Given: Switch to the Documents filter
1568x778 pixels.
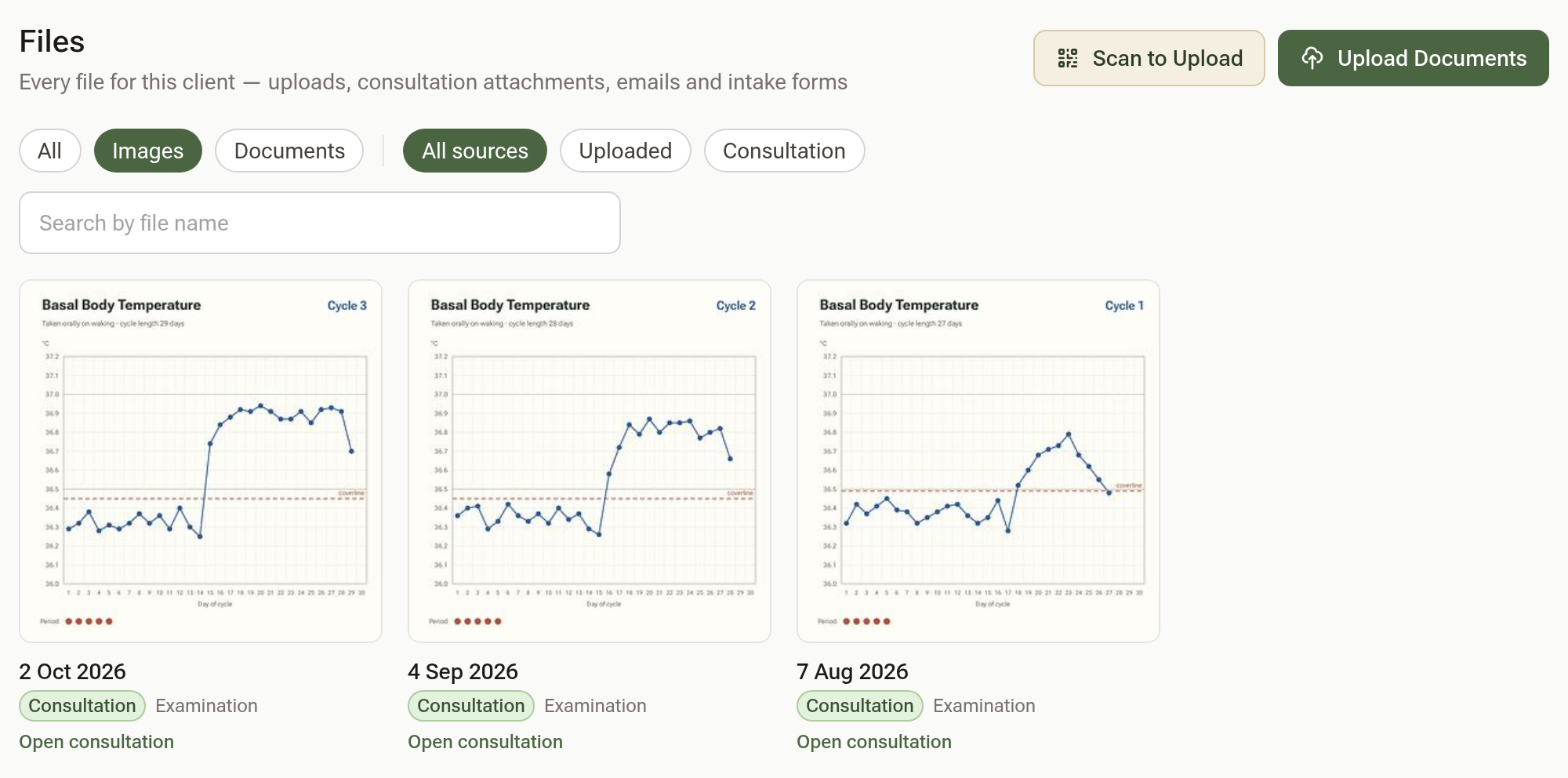Looking at the screenshot, I should coord(289,151).
